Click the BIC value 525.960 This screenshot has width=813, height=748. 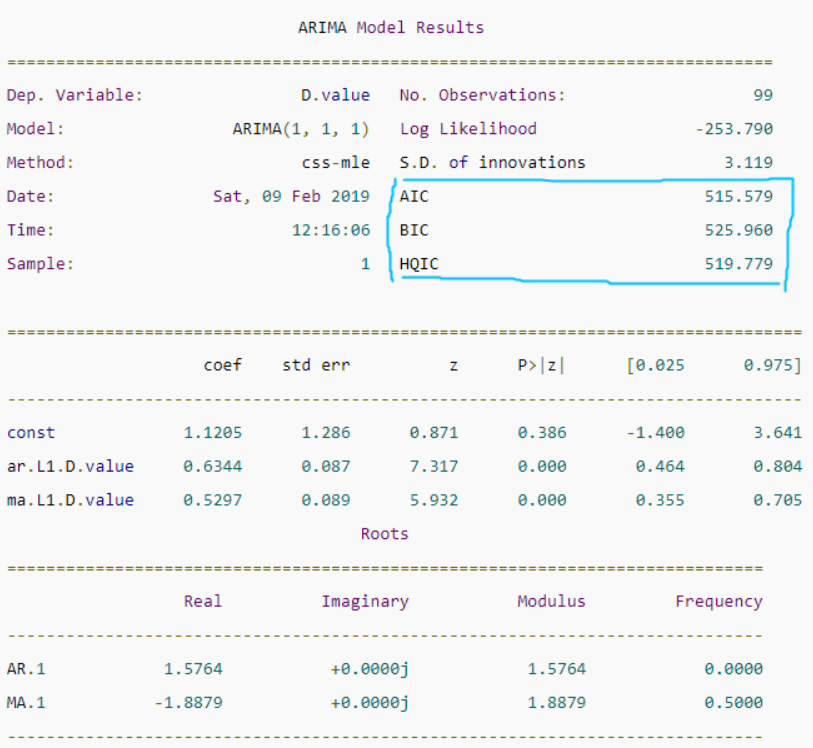pyautogui.click(x=738, y=230)
